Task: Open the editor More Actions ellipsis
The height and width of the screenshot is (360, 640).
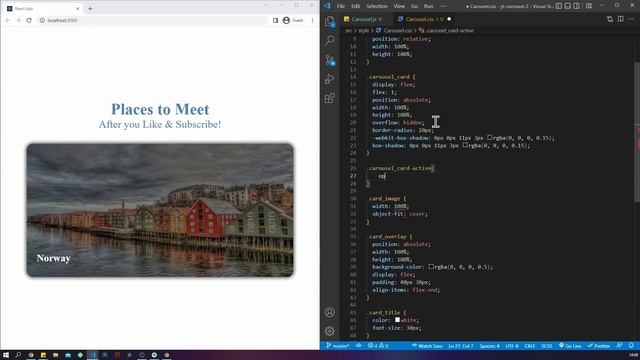Action: 631,19
